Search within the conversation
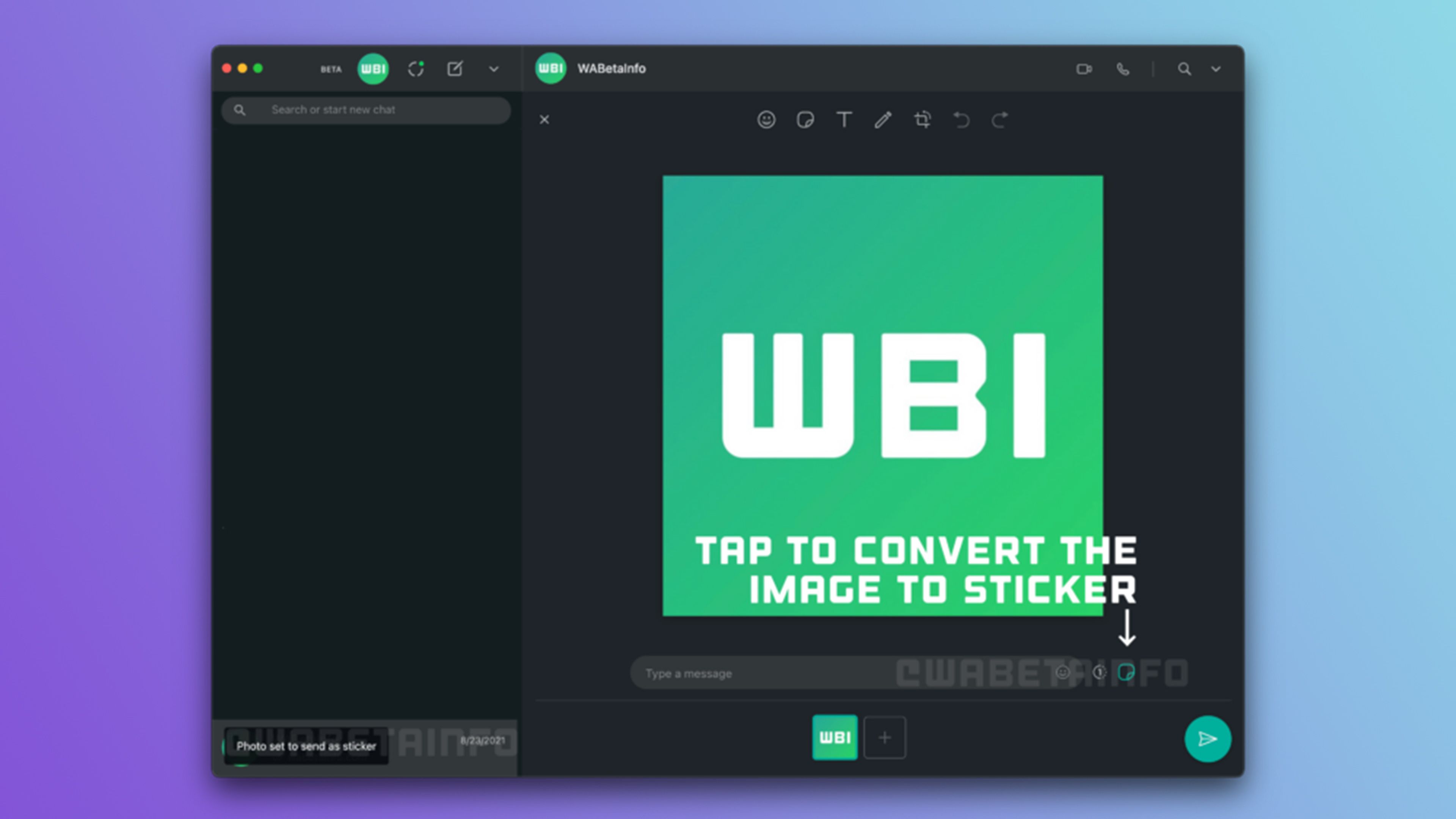The image size is (1456, 819). click(1184, 69)
